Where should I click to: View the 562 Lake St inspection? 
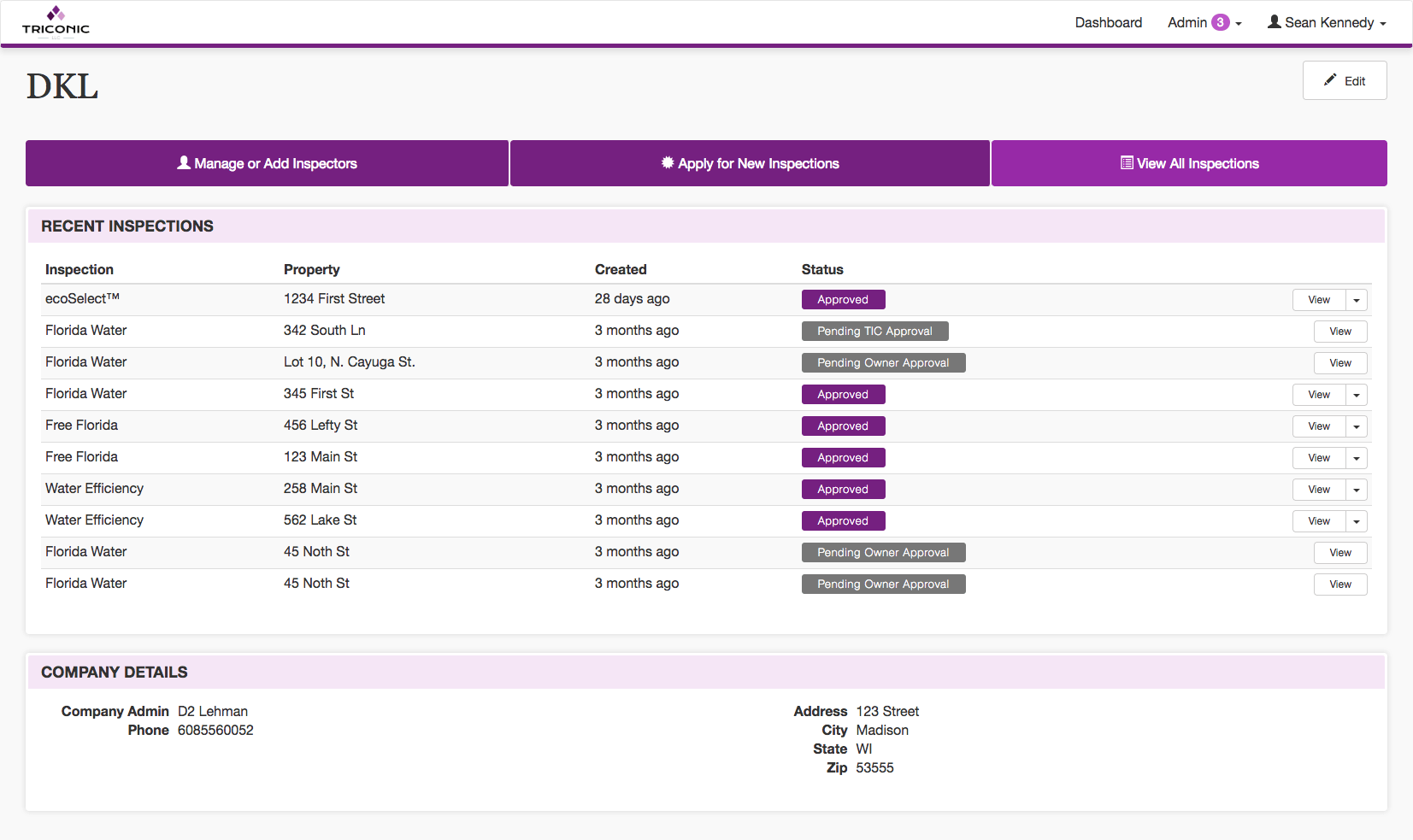point(1319,521)
